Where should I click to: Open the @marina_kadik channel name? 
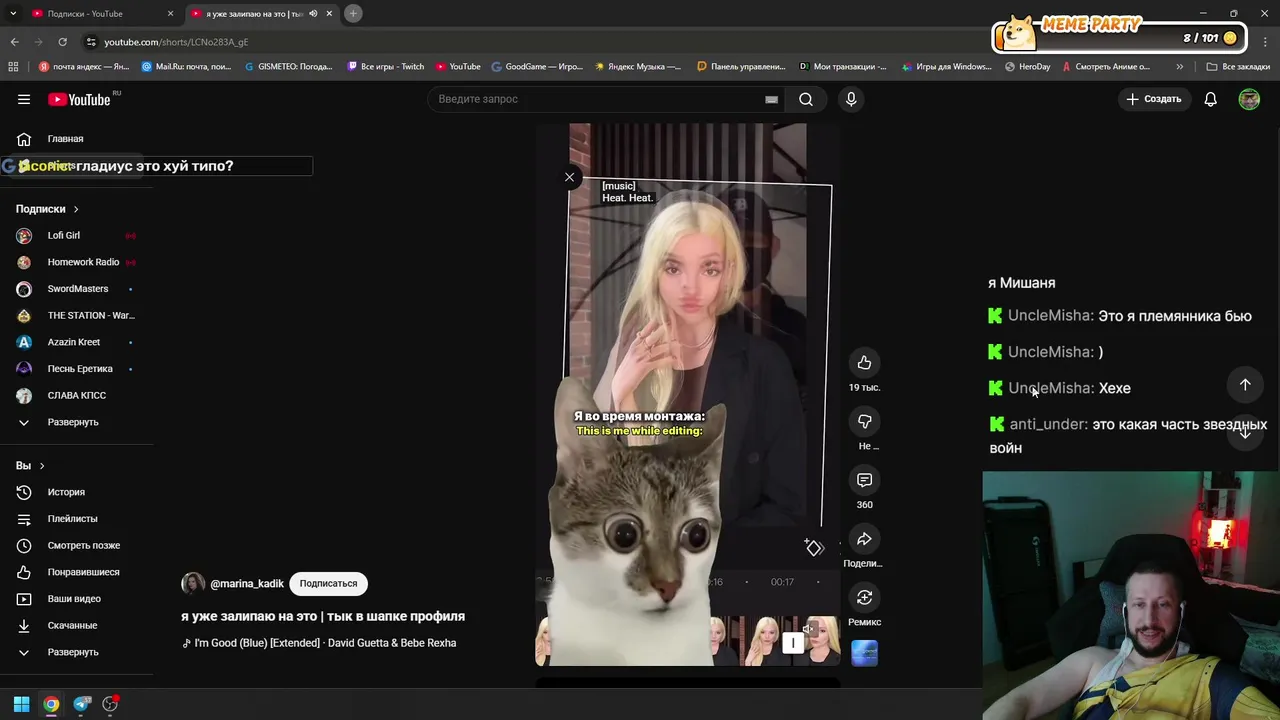[247, 584]
